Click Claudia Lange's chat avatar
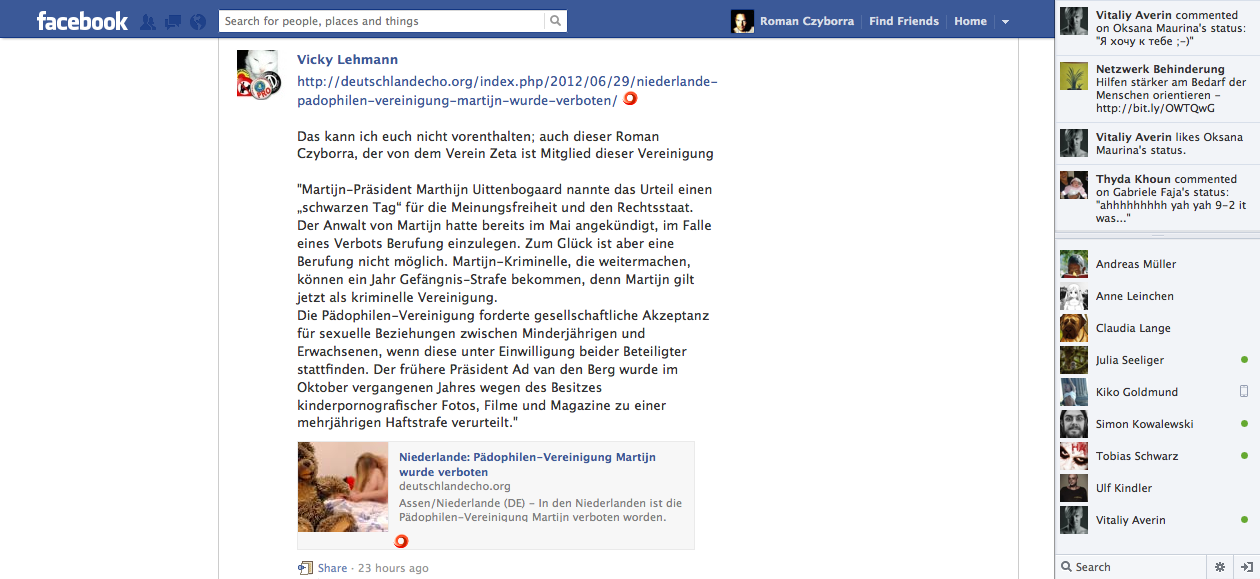The height and width of the screenshot is (579, 1260). [x=1074, y=328]
